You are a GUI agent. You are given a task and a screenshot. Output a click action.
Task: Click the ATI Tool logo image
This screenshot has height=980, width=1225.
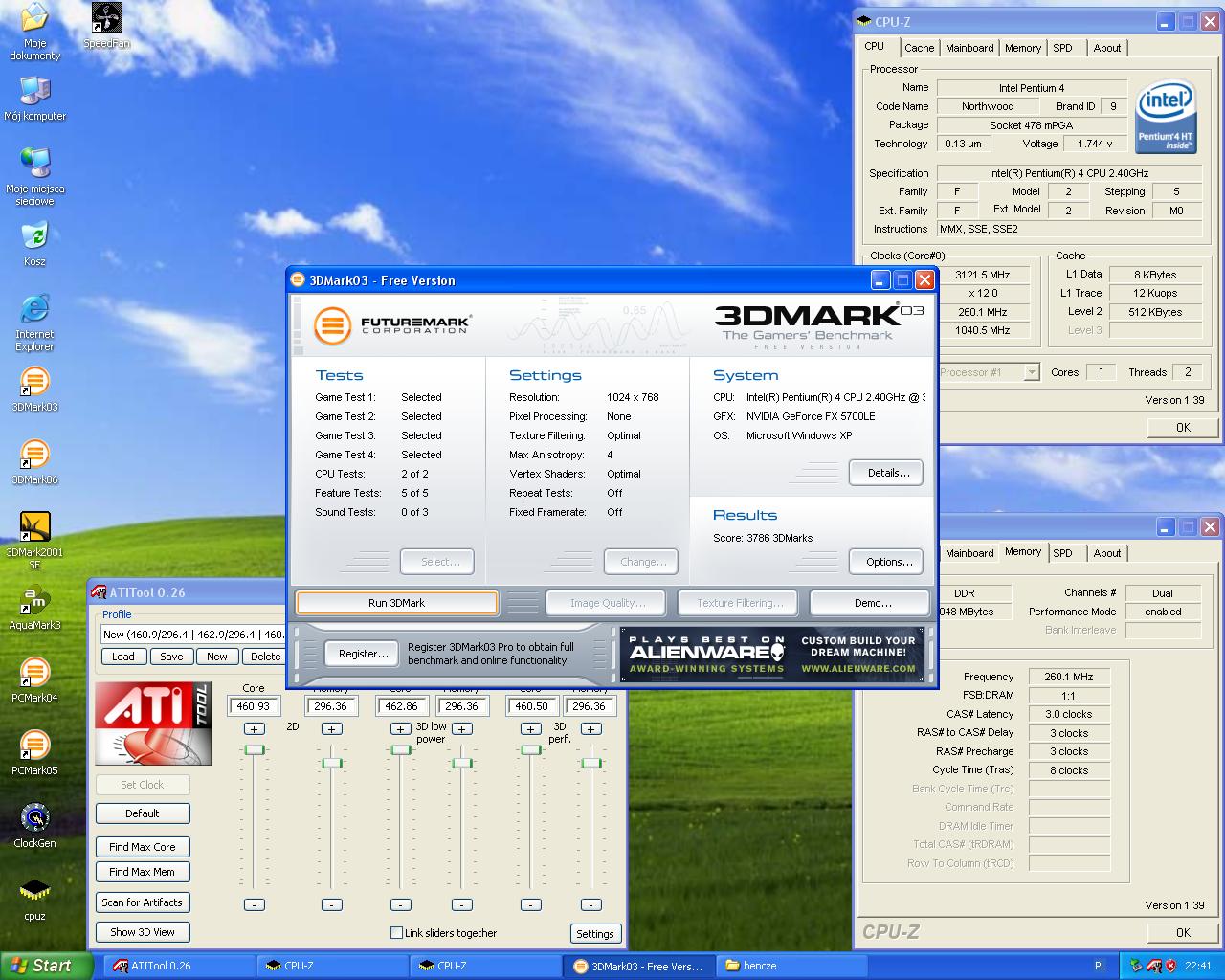pos(153,724)
